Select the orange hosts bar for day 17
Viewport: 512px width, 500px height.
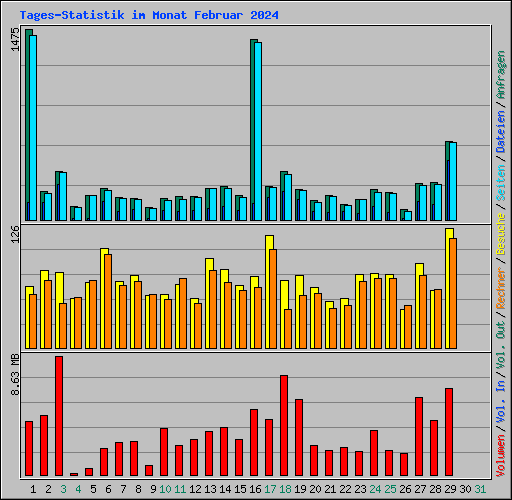(x=273, y=299)
